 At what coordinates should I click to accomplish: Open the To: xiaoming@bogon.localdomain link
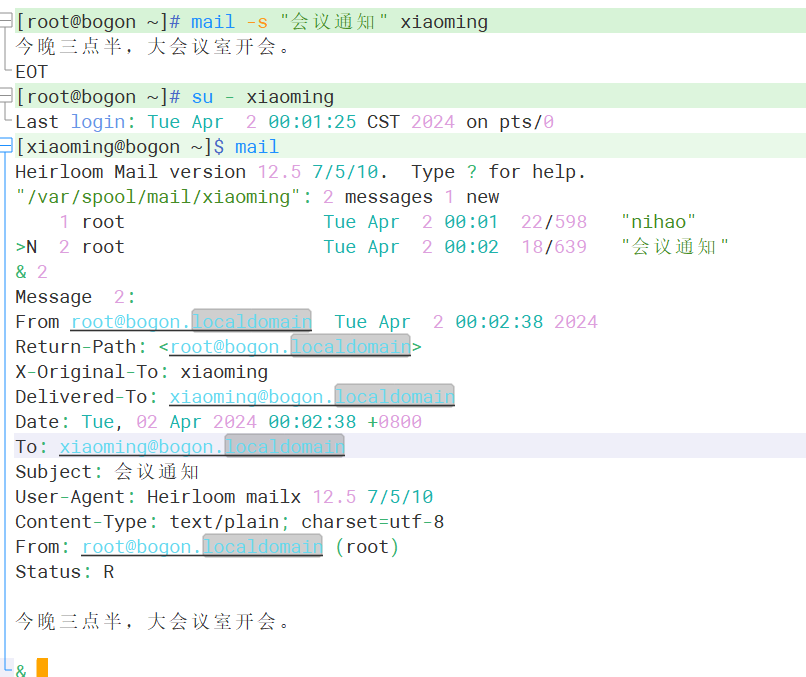(202, 447)
